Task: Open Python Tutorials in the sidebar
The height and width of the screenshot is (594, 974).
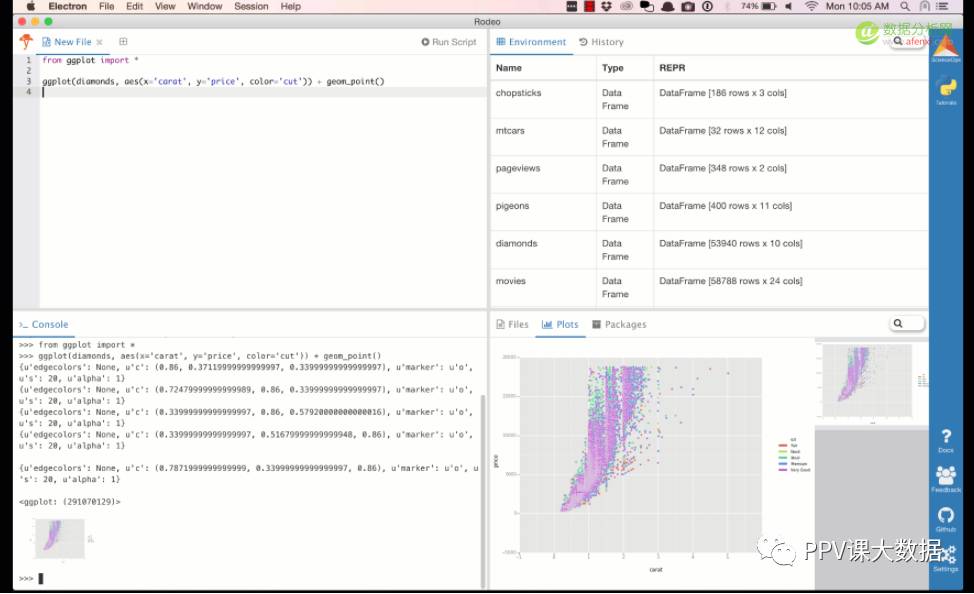Action: pyautogui.click(x=946, y=91)
